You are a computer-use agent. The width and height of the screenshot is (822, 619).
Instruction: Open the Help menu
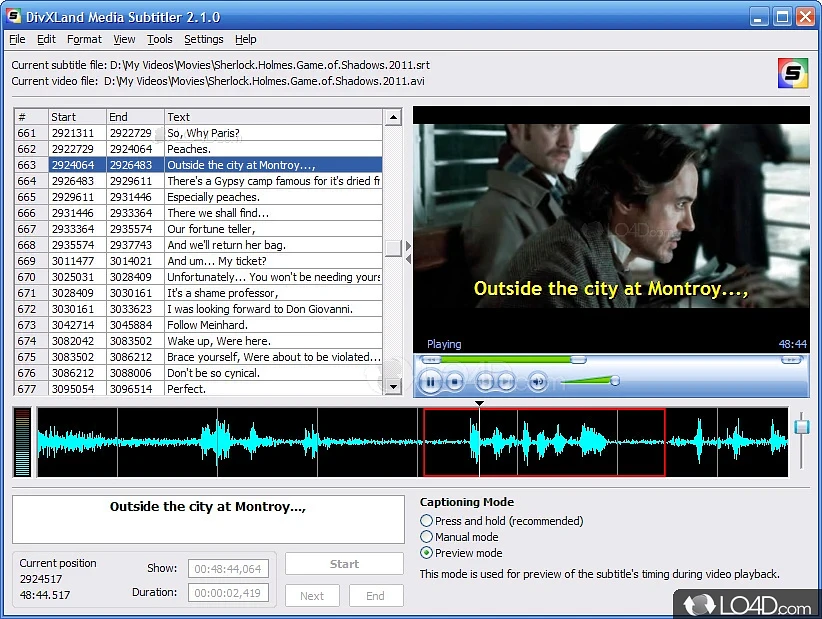245,39
